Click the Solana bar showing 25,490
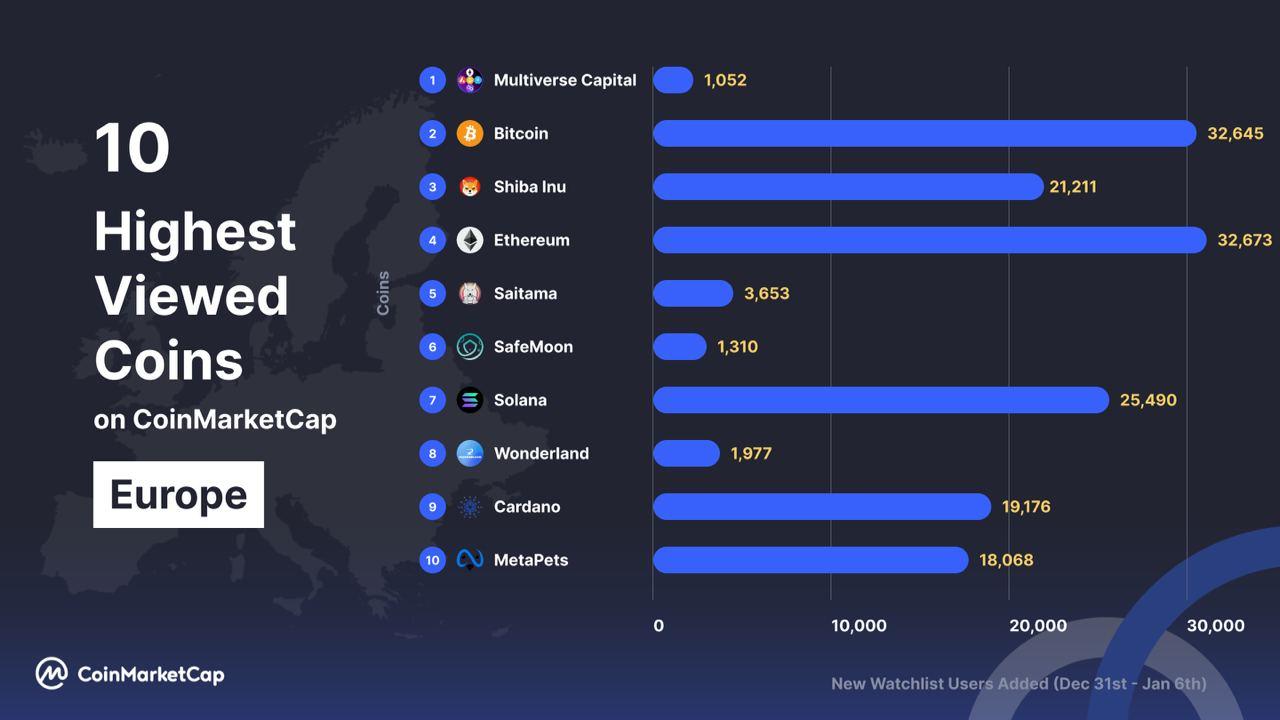 point(881,400)
